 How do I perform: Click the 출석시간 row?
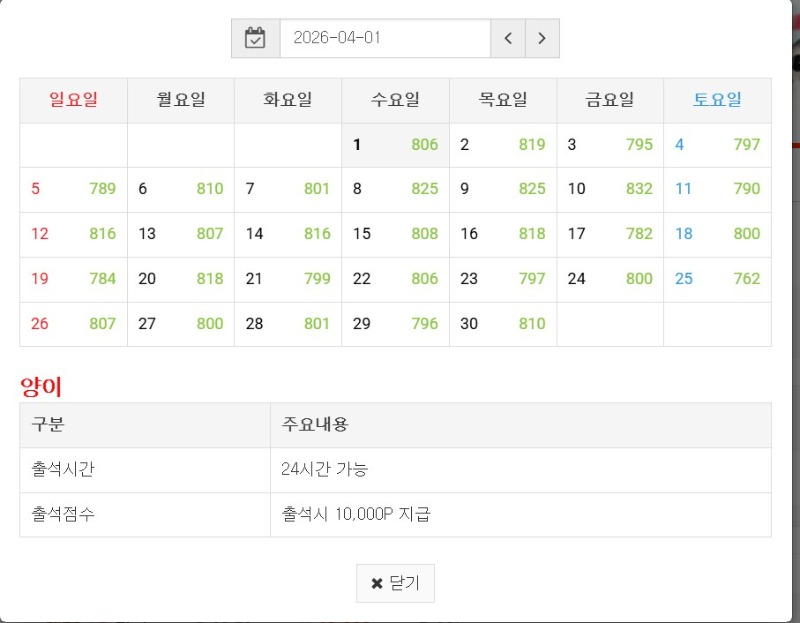tap(395, 470)
